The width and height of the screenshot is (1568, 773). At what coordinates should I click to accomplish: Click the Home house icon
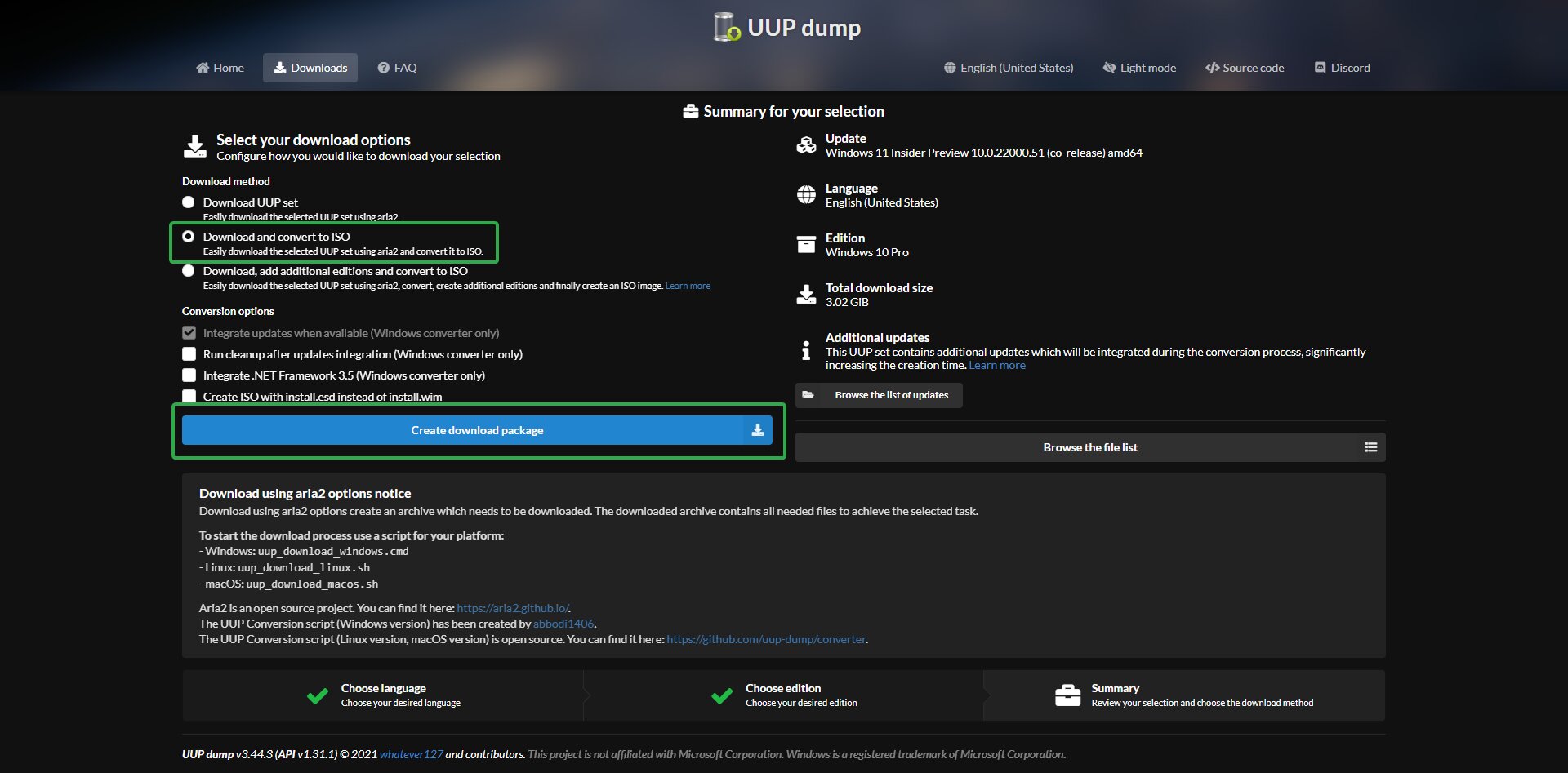203,68
